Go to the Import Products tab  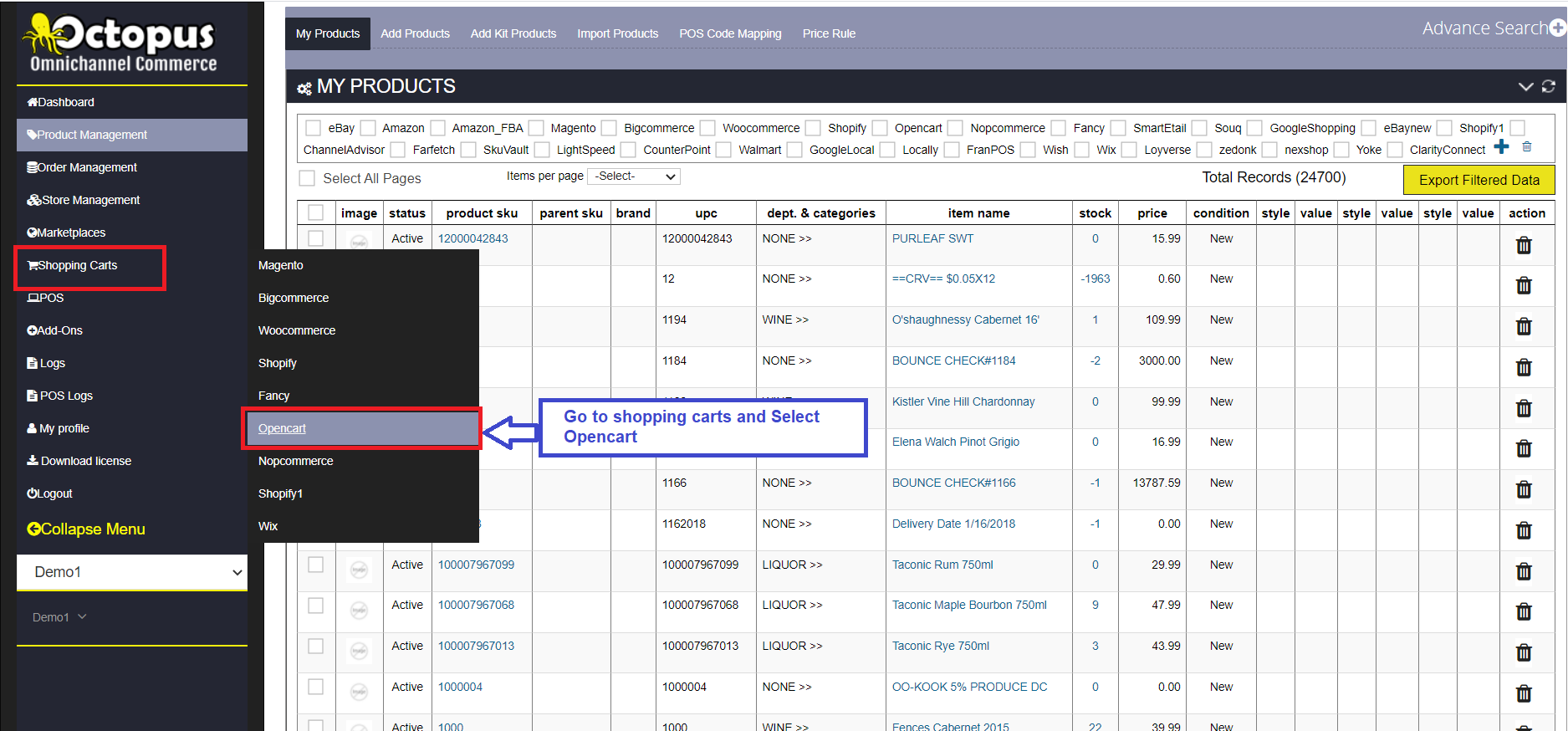coord(618,33)
